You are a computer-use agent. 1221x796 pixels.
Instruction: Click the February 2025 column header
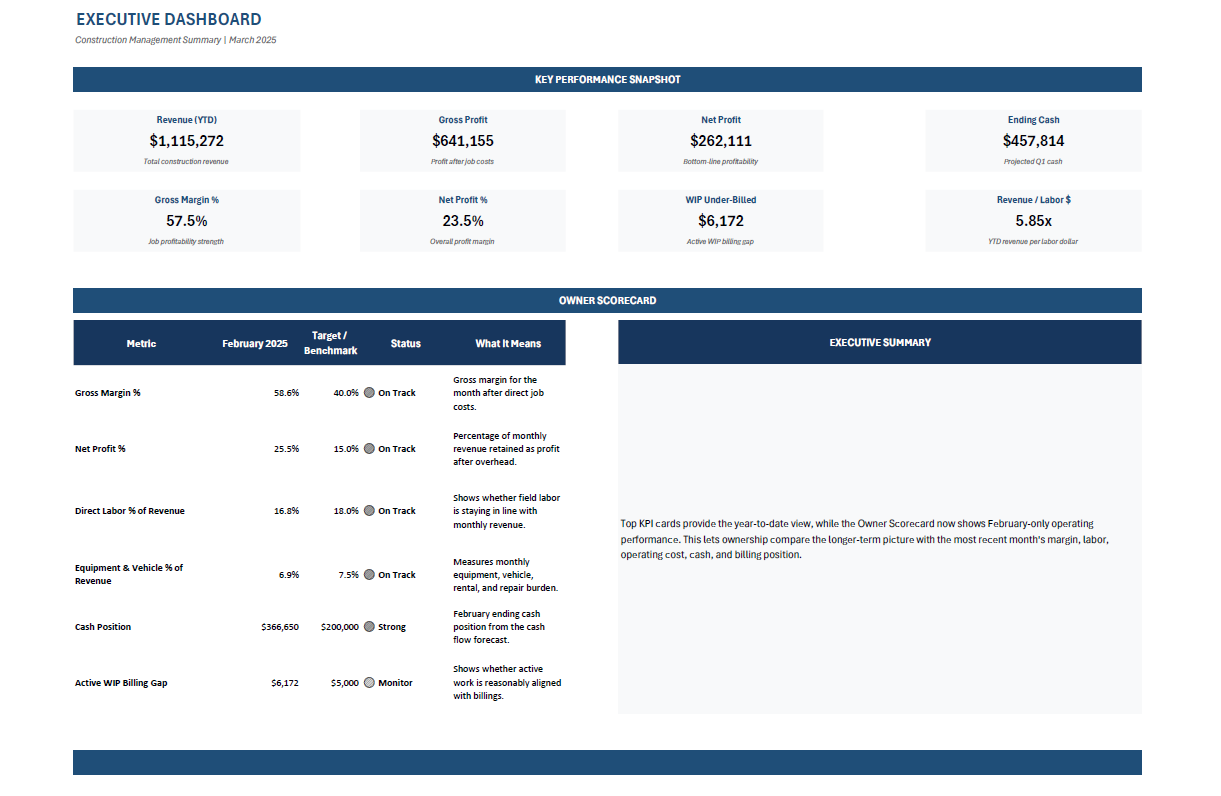[x=255, y=343]
